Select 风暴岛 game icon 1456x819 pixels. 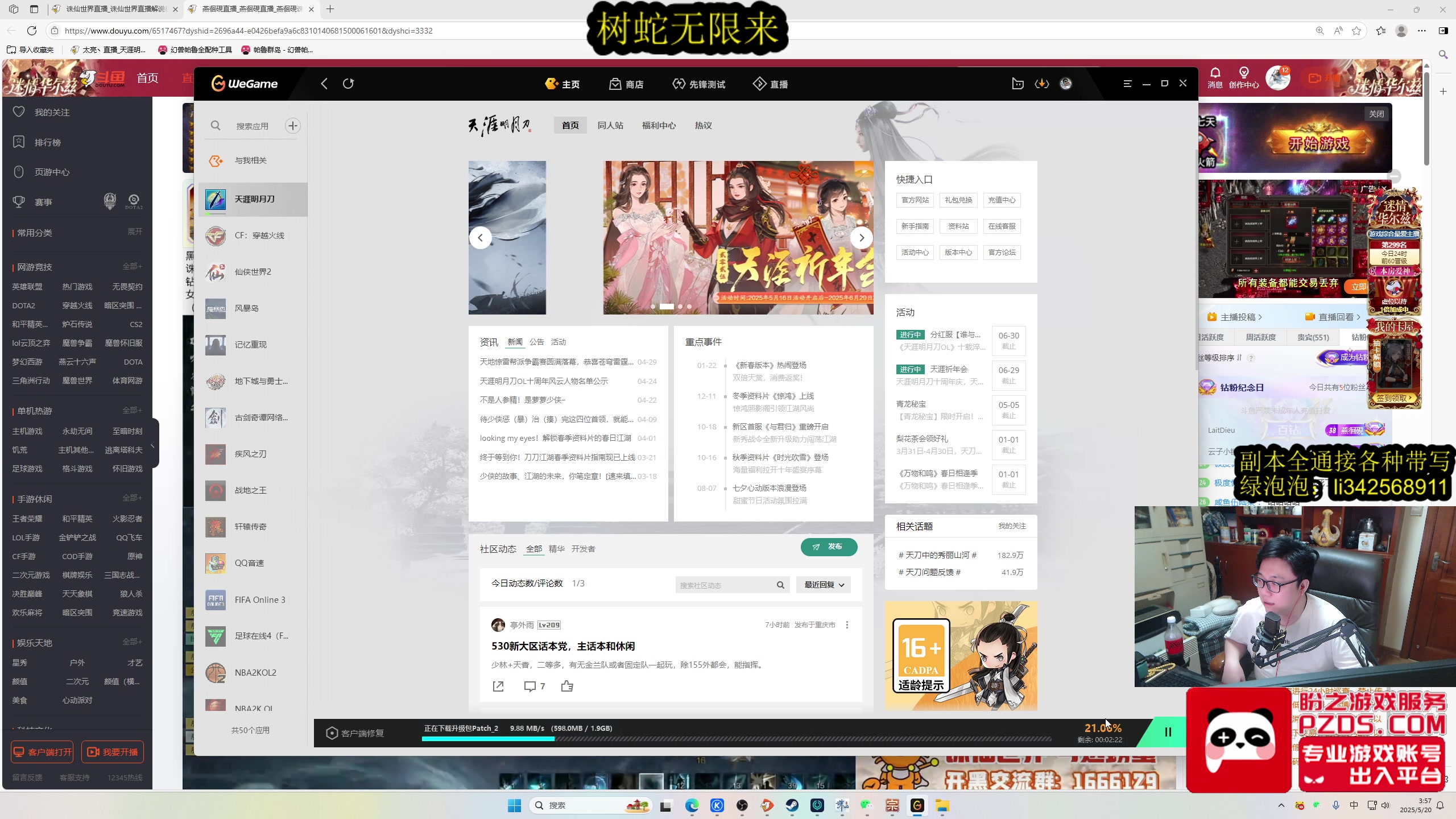(216, 308)
